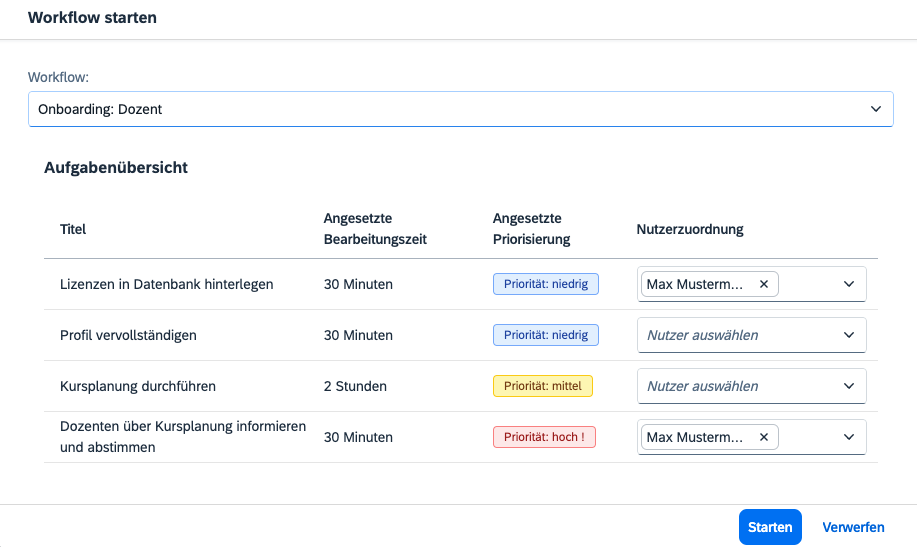This screenshot has height=547, width=917.
Task: Click Priorität: niedrig badge in Lizenzen row
Action: pyautogui.click(x=546, y=284)
